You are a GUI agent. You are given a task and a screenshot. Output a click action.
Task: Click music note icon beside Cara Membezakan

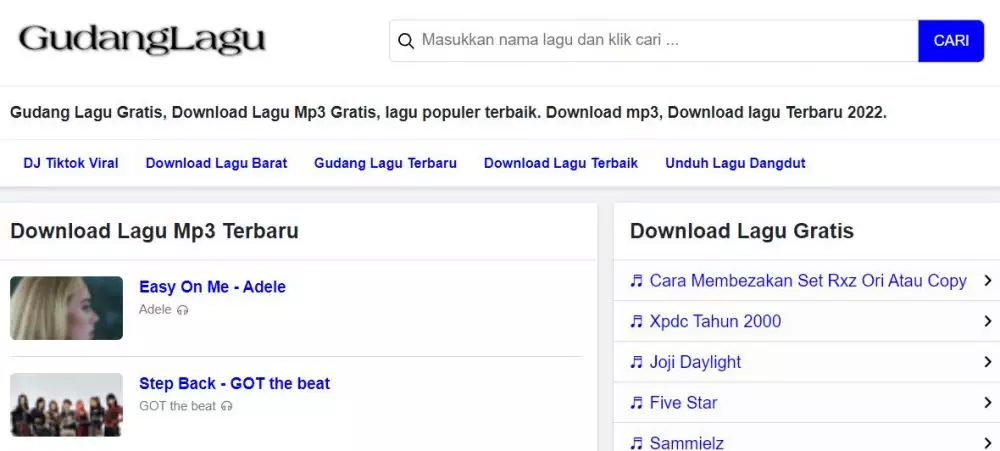click(636, 281)
